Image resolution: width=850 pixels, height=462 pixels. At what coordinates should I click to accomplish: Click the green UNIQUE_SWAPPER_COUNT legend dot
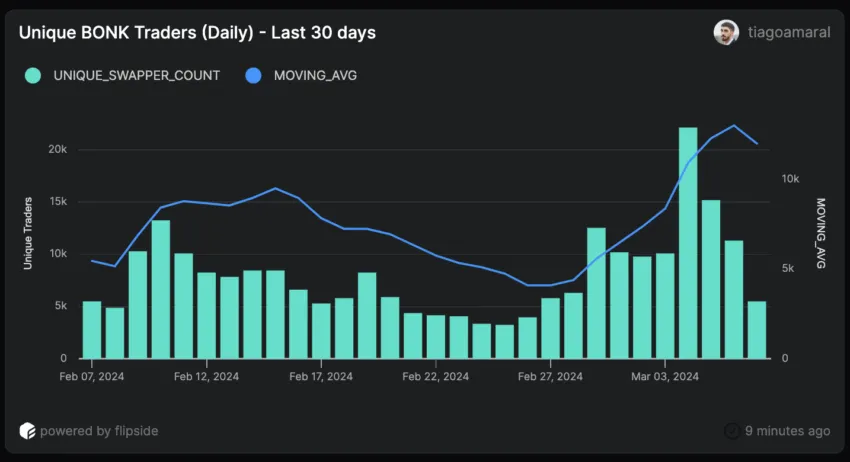coord(34,75)
